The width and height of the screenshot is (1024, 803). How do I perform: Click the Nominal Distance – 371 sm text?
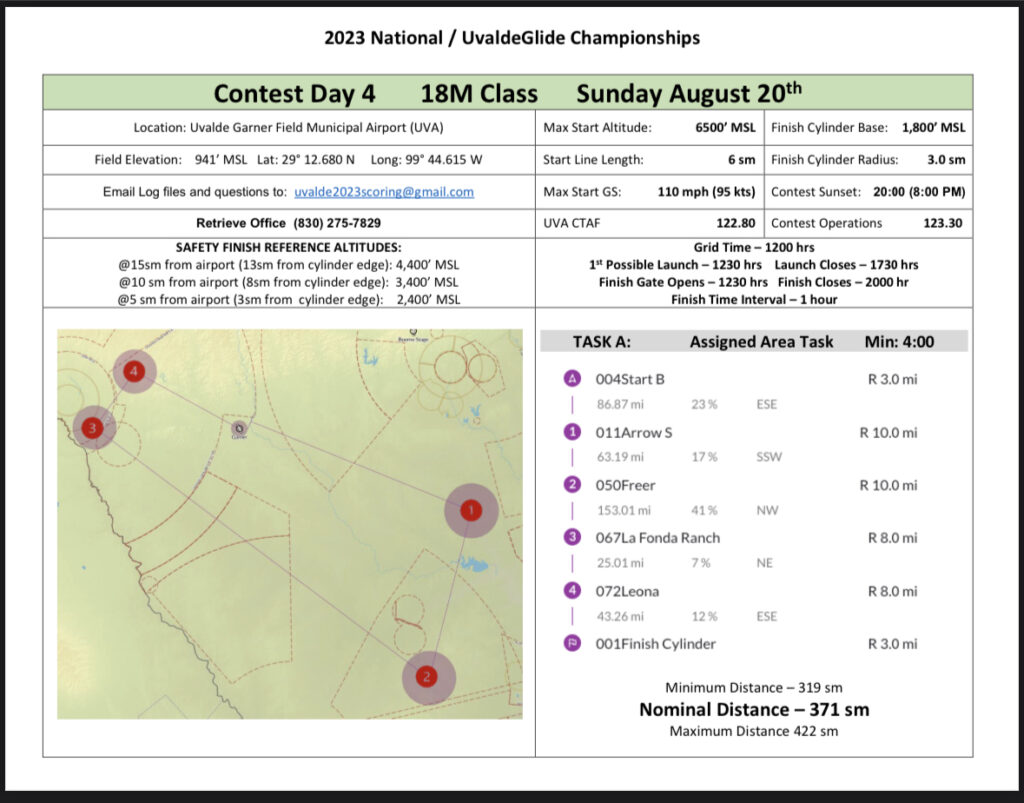753,709
